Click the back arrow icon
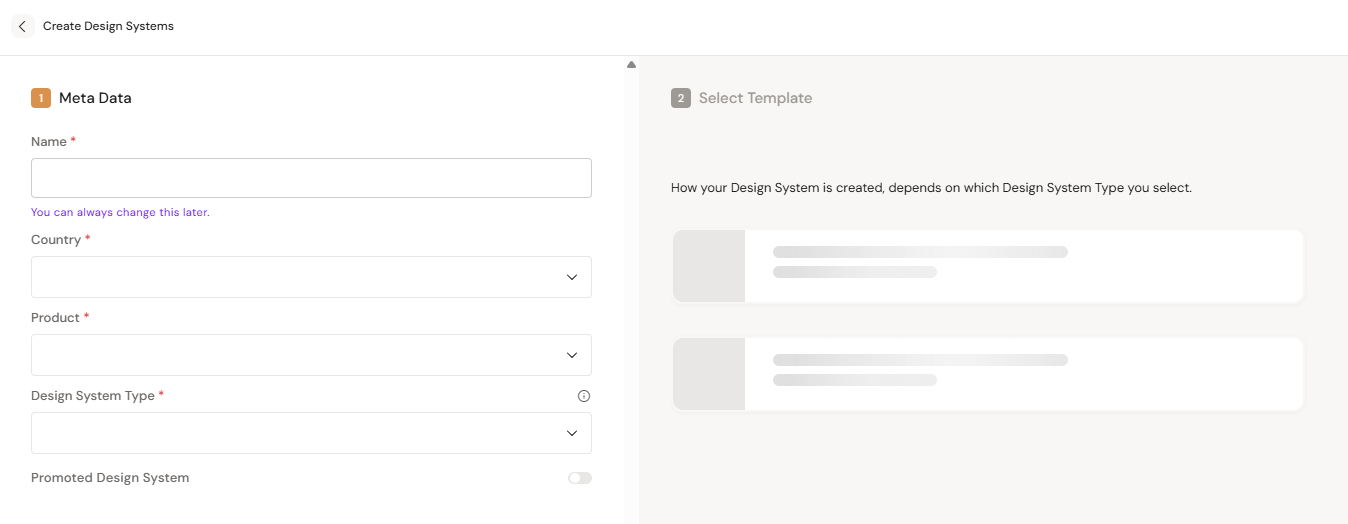The height and width of the screenshot is (524, 1348). (x=22, y=26)
